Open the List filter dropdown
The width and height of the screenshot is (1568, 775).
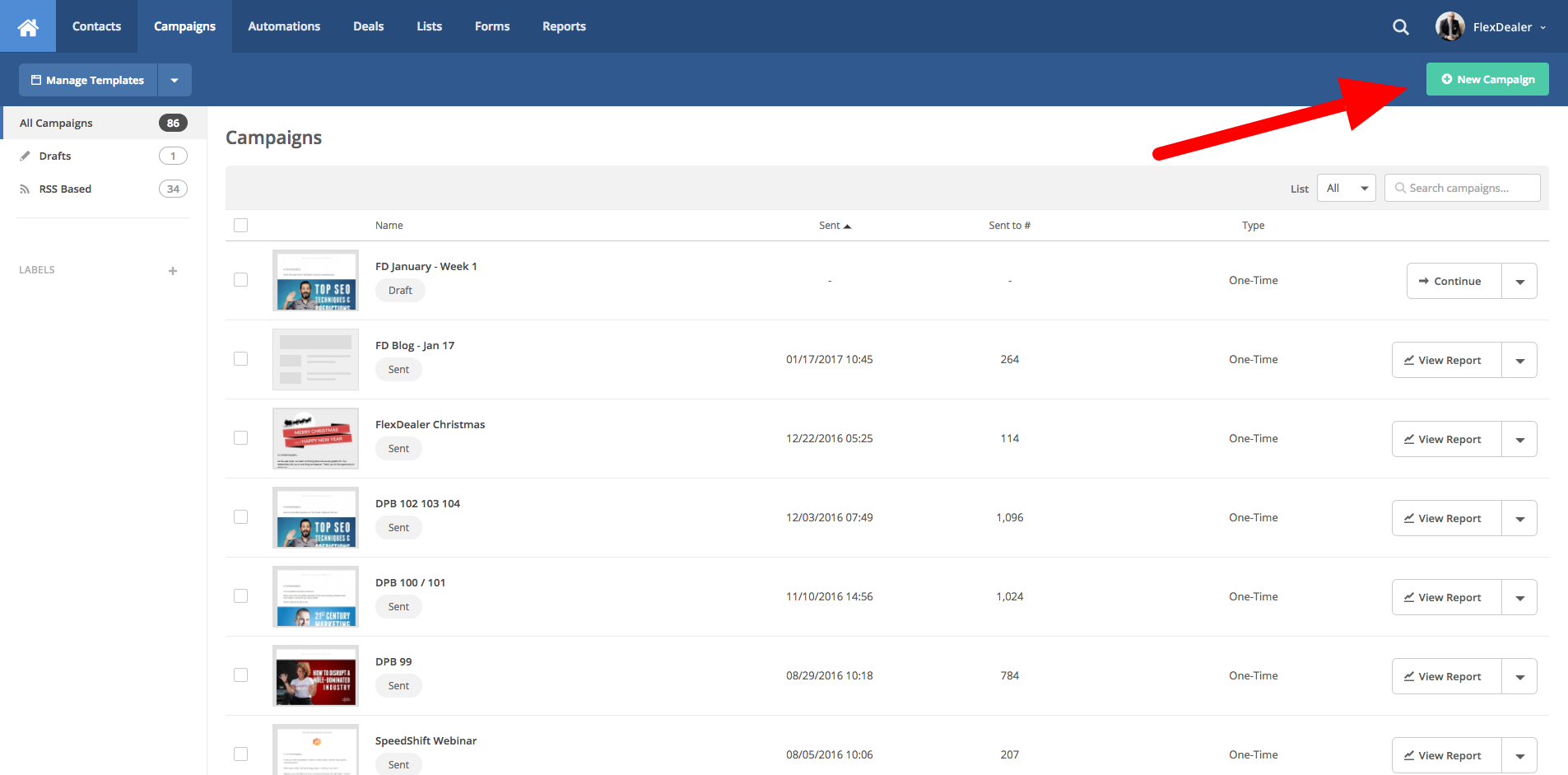pyautogui.click(x=1346, y=189)
